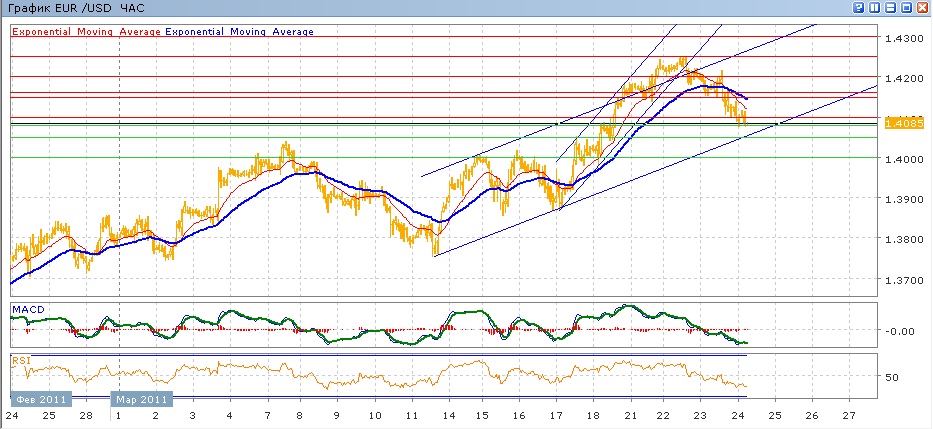Click date 22 on the time axis
Viewport: 933px width, 429px height.
point(663,415)
